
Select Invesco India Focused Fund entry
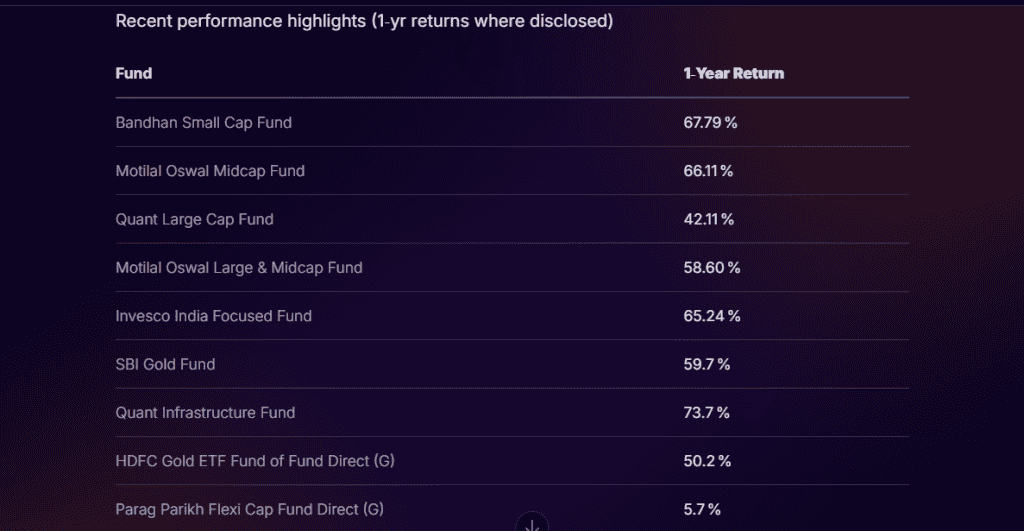pyautogui.click(x=213, y=316)
